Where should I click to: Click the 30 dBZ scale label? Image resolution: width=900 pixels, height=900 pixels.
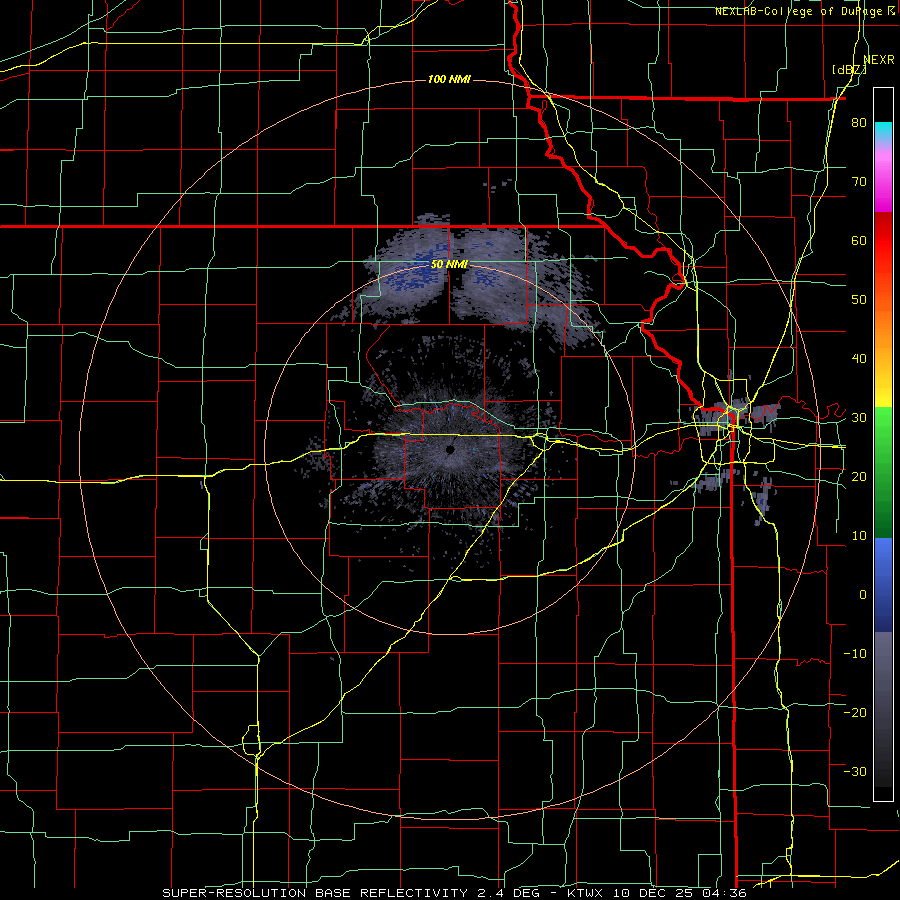859,417
